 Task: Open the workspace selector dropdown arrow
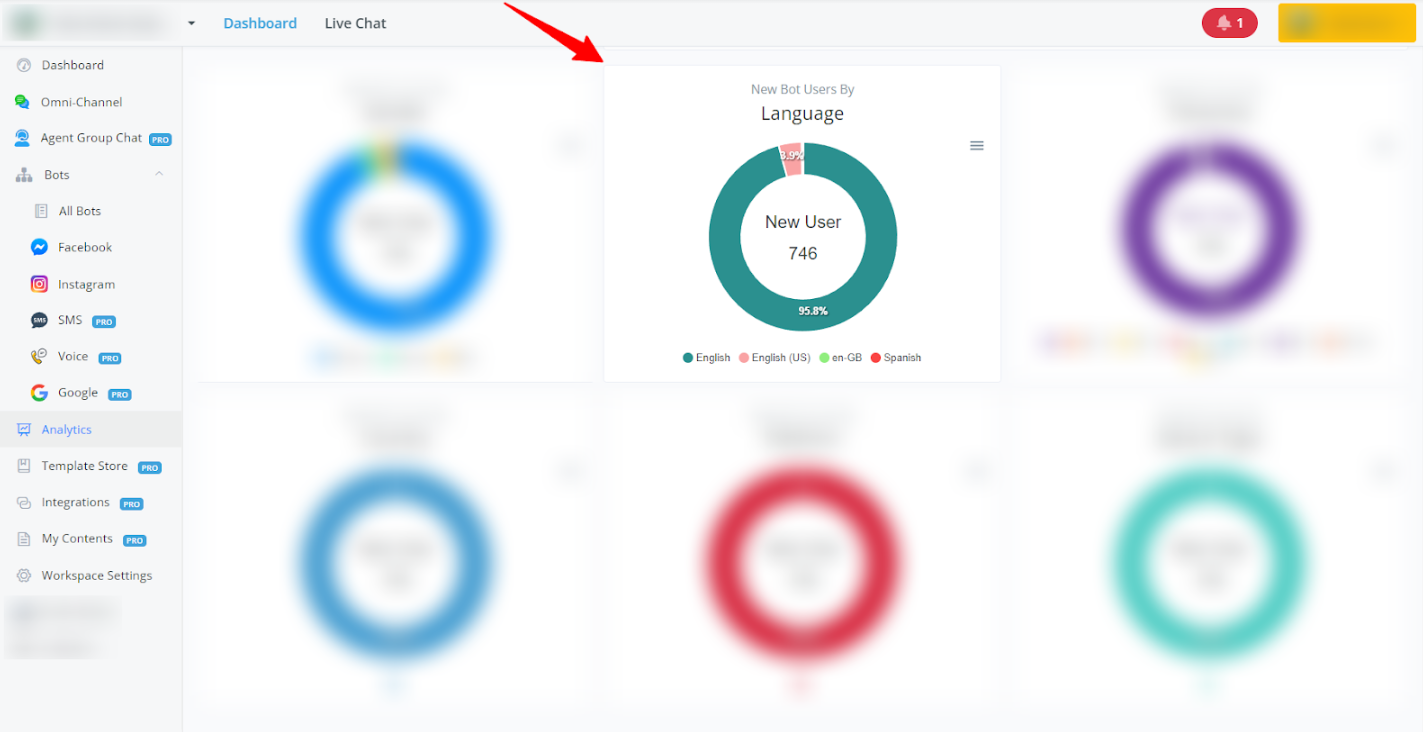(x=191, y=24)
